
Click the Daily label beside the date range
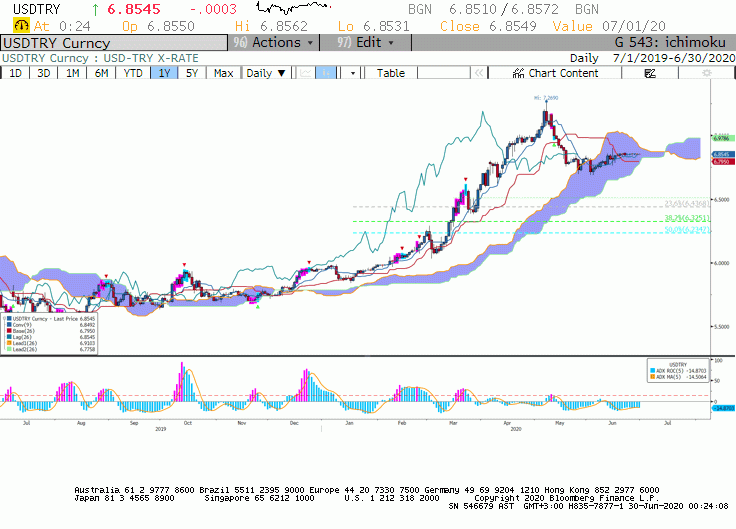click(x=584, y=58)
